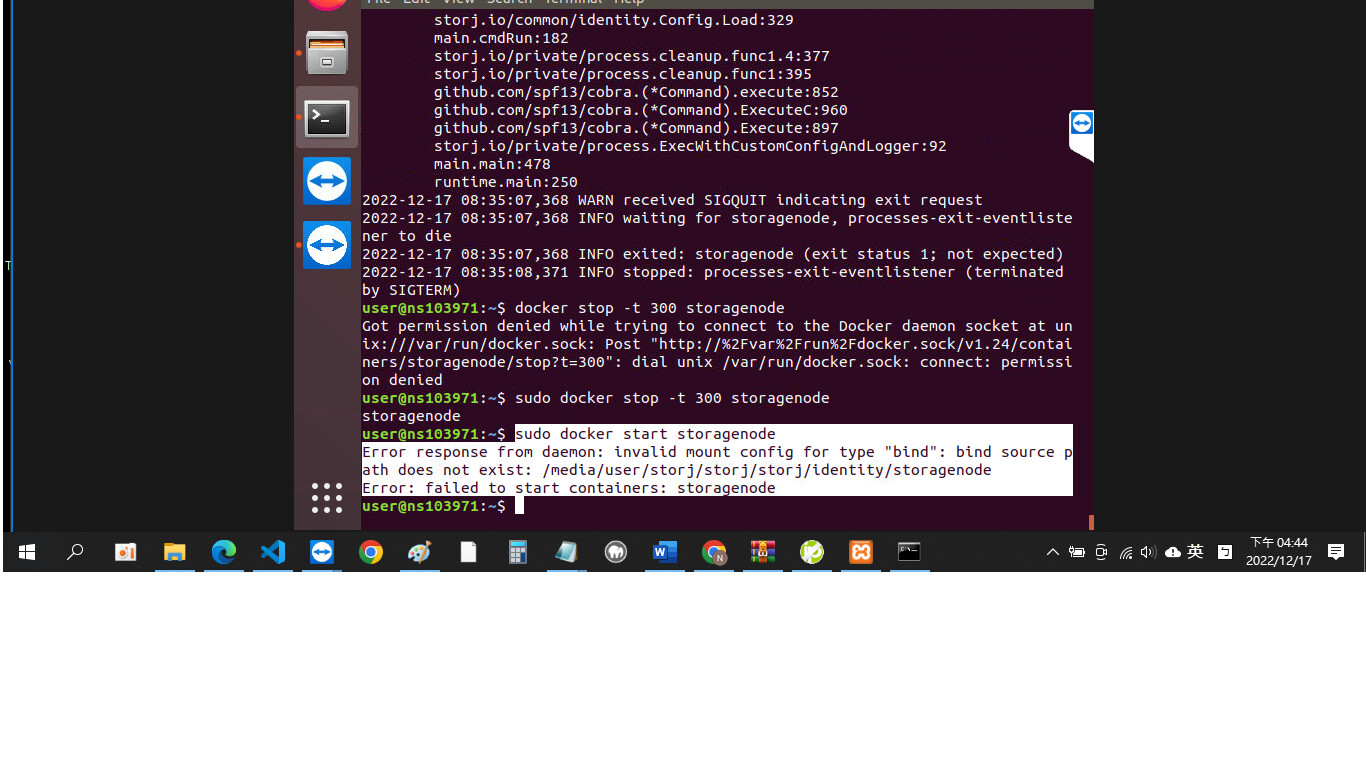Open the Files app in Ubuntu dock
1366x768 pixels.
click(327, 53)
